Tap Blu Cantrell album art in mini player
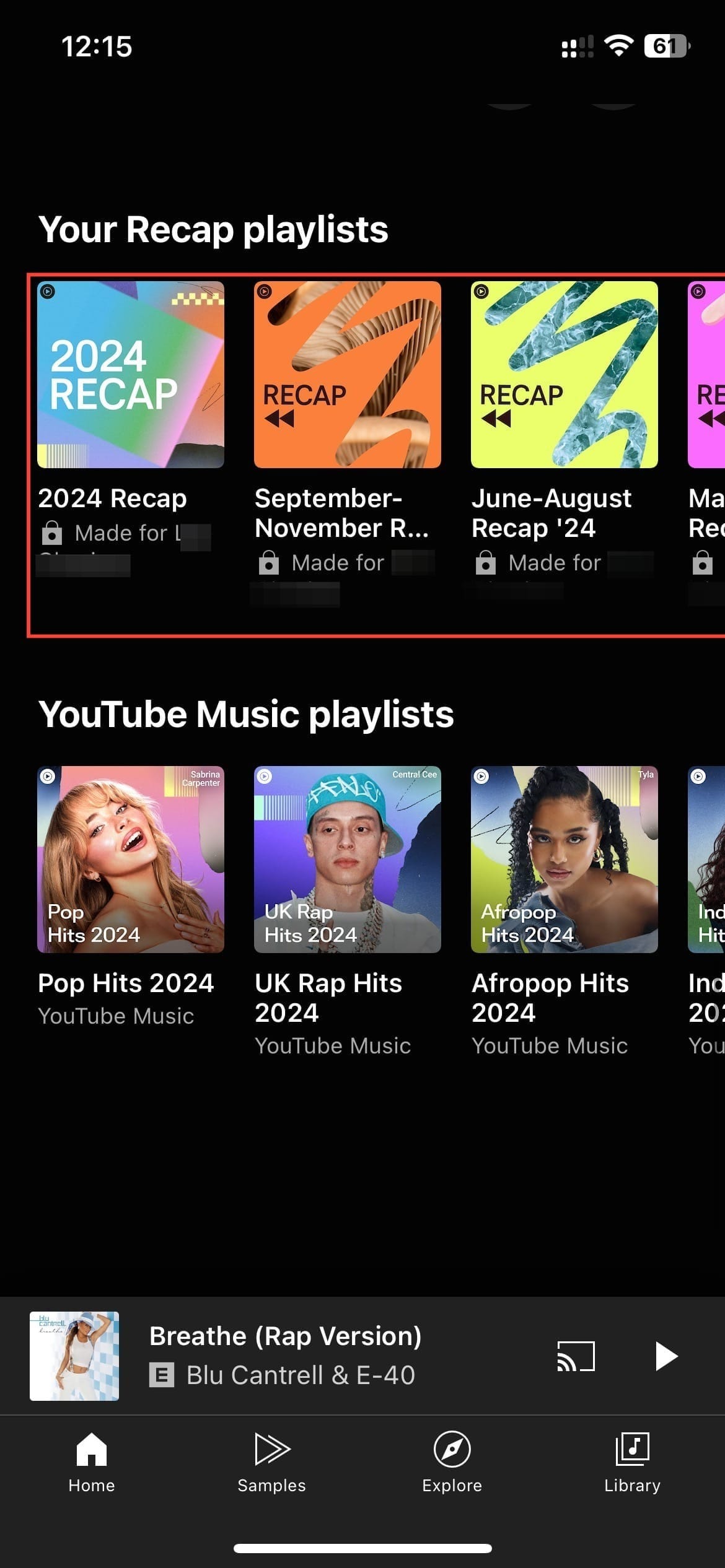725x1568 pixels. (x=74, y=1356)
